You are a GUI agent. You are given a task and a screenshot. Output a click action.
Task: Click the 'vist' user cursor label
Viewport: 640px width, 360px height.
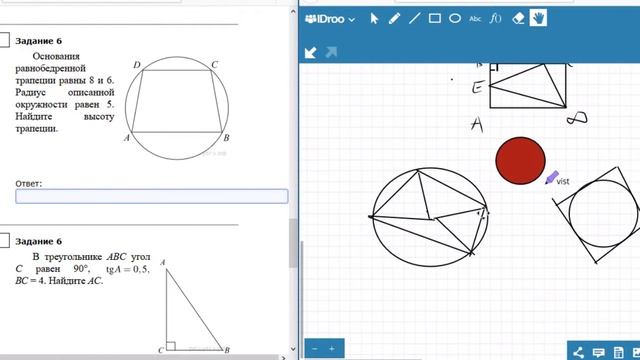pyautogui.click(x=563, y=181)
